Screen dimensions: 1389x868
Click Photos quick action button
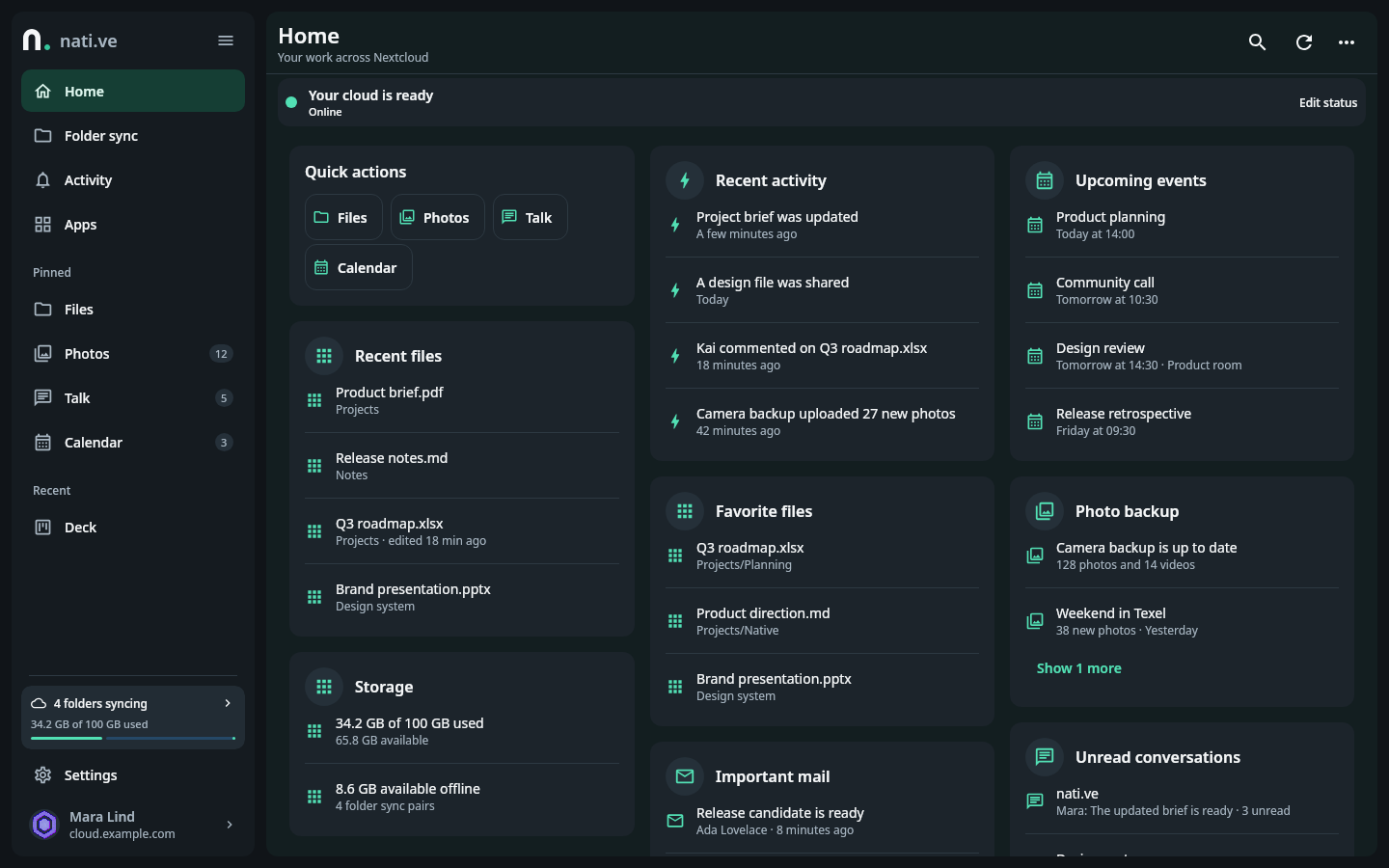pyautogui.click(x=437, y=217)
